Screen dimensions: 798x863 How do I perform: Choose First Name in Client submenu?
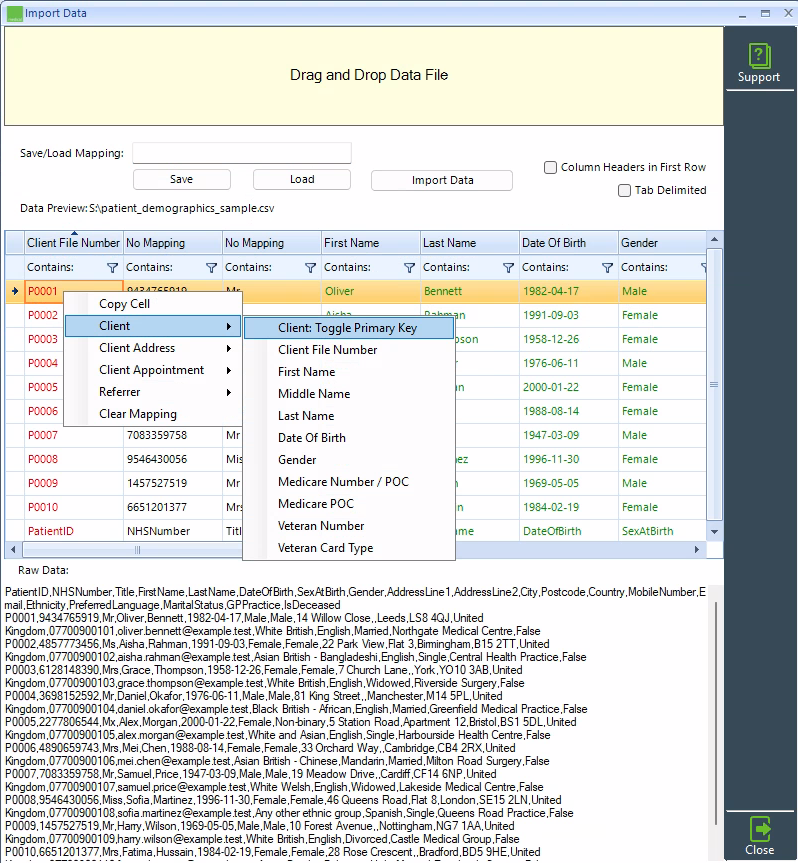[x=349, y=372]
